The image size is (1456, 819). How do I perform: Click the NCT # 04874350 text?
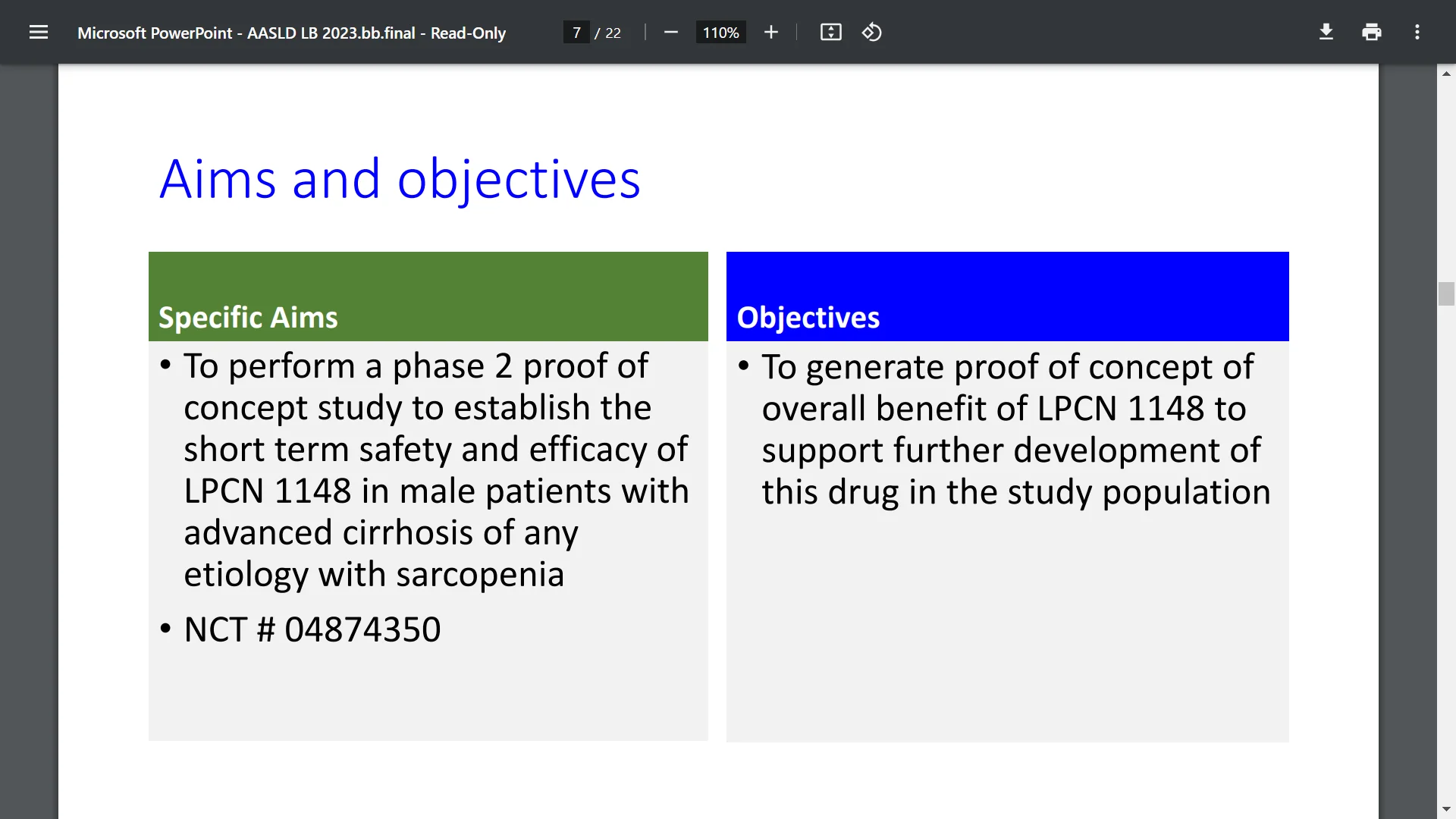pos(312,628)
